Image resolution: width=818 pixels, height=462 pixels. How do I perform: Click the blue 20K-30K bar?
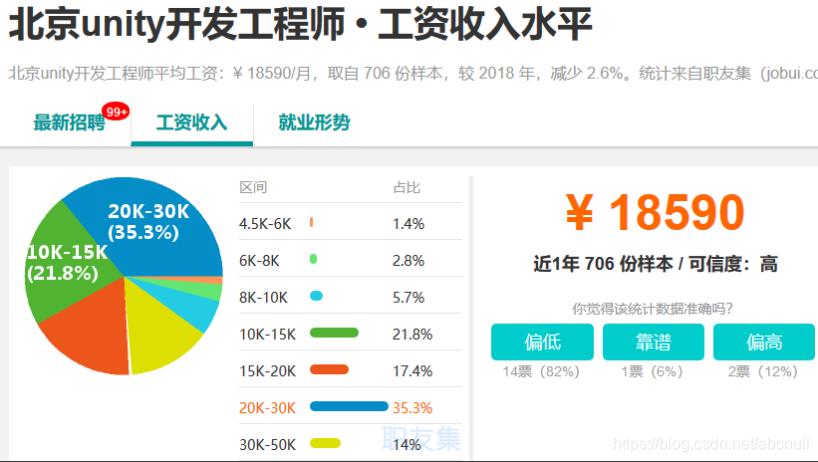349,406
